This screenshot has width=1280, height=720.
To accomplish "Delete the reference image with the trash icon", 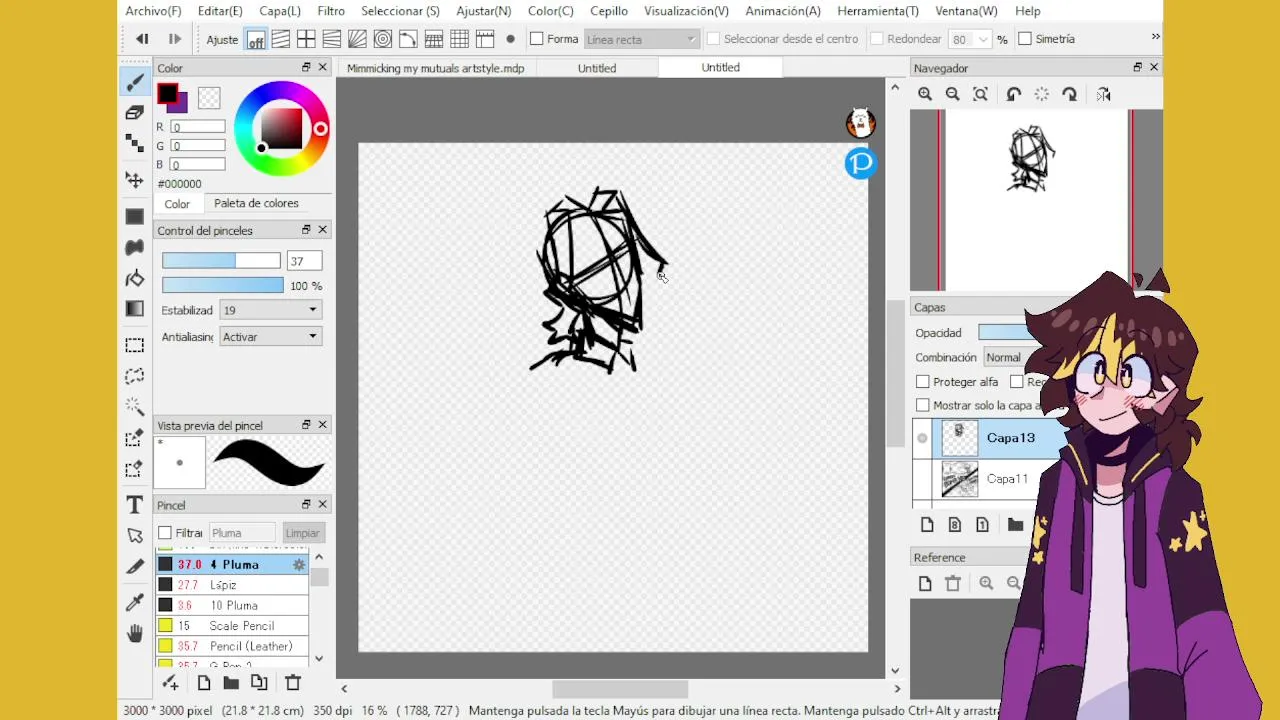I will pyautogui.click(x=952, y=583).
